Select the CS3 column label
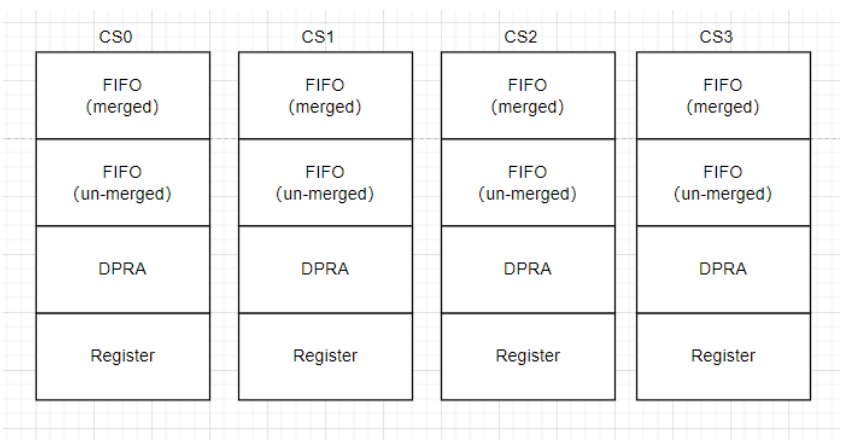Viewport: 842px width, 444px height. 716,37
